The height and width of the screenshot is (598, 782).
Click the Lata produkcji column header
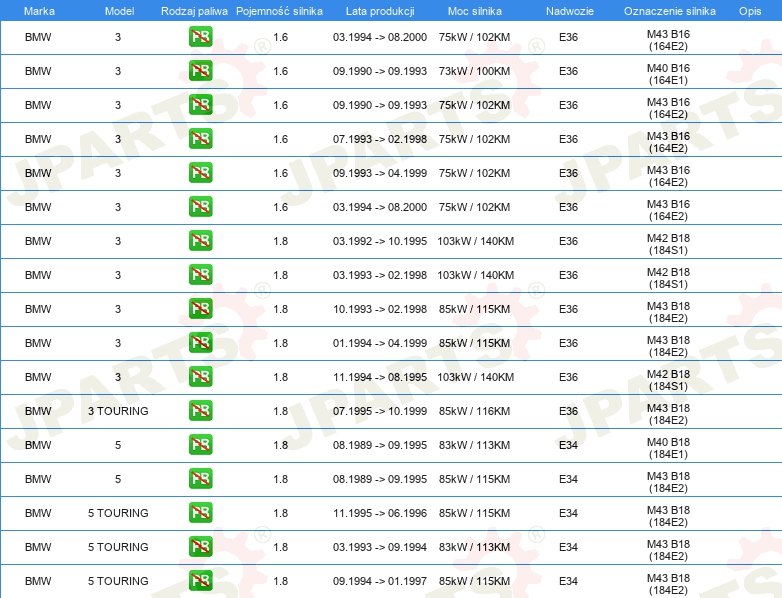click(x=380, y=11)
